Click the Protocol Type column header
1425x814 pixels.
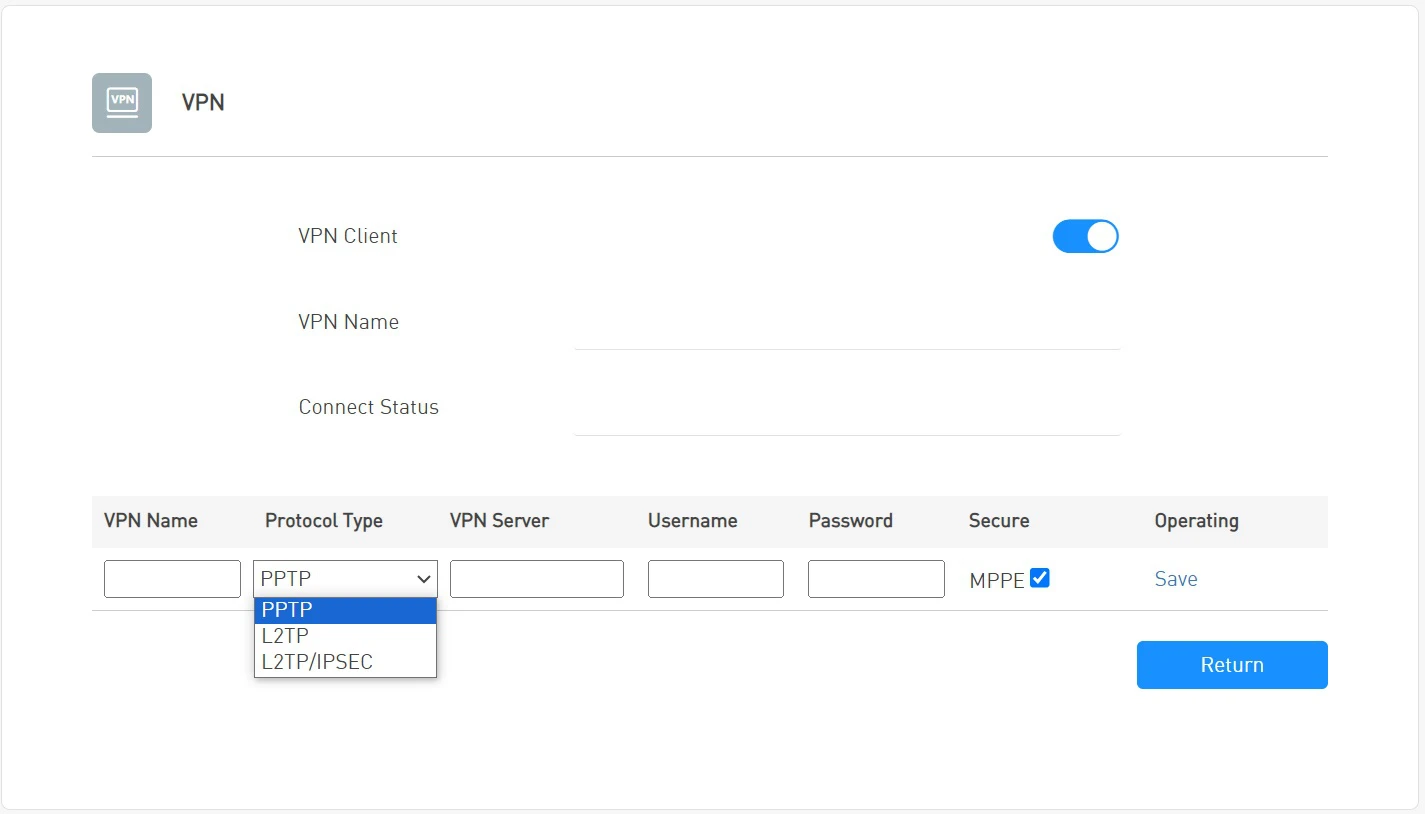click(x=324, y=521)
